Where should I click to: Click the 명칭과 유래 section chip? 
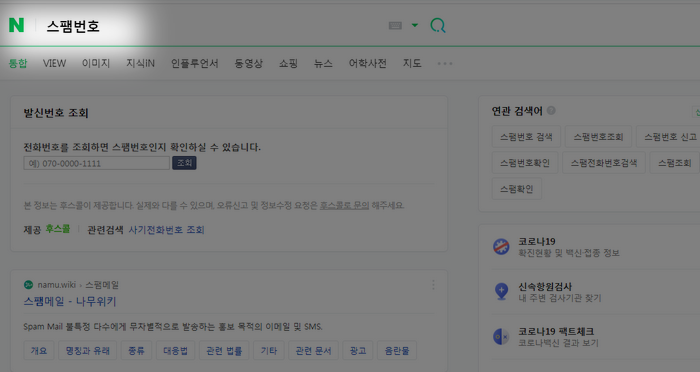tap(88, 351)
